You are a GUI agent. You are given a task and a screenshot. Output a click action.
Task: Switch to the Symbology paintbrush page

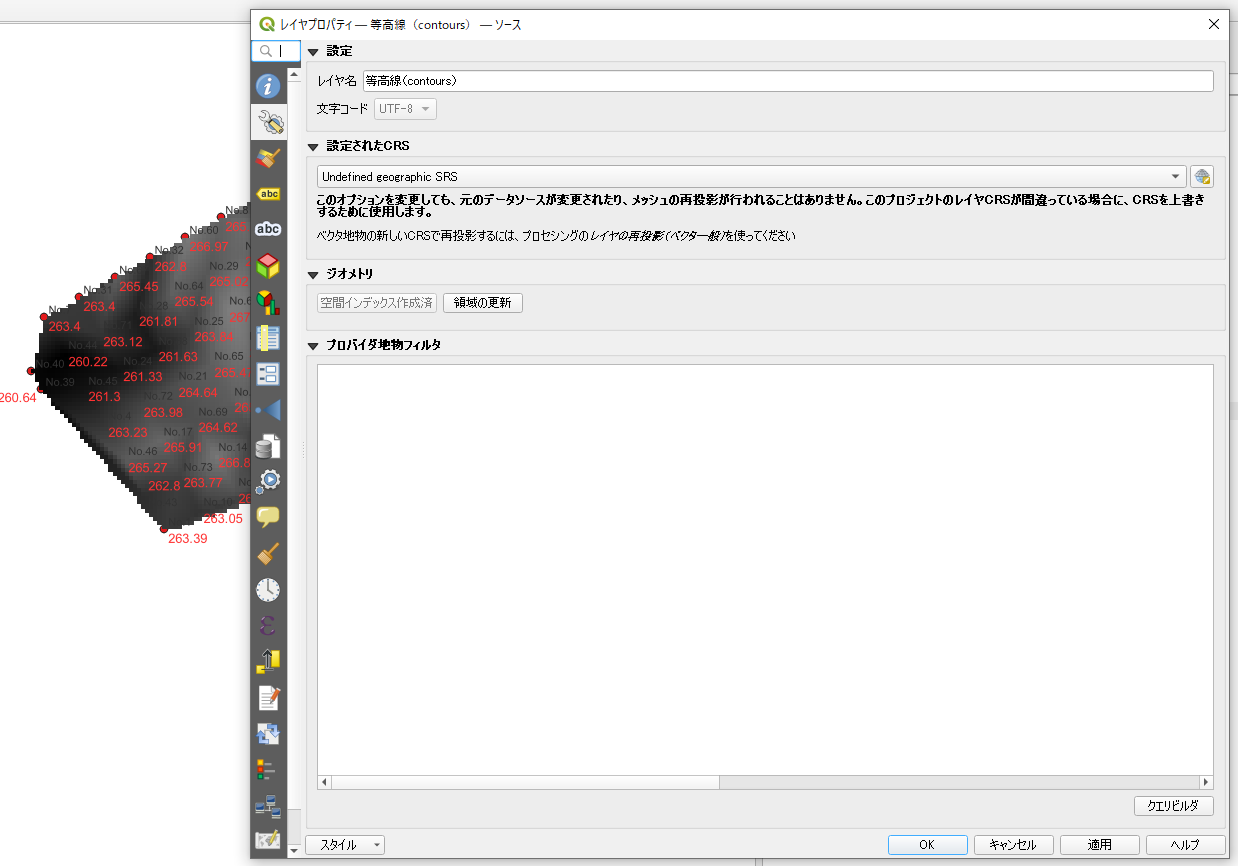[x=268, y=158]
